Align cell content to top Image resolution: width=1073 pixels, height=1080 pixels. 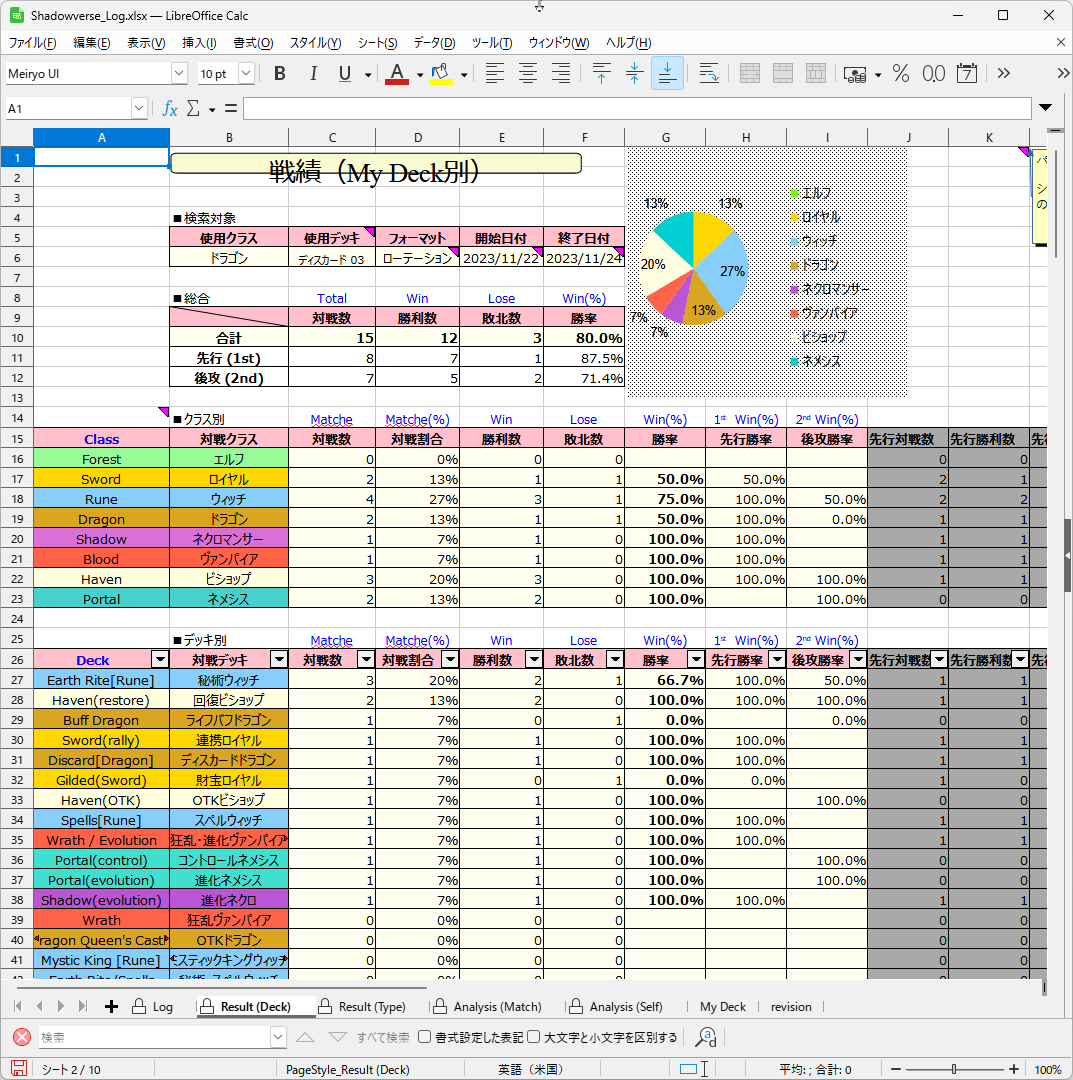601,74
